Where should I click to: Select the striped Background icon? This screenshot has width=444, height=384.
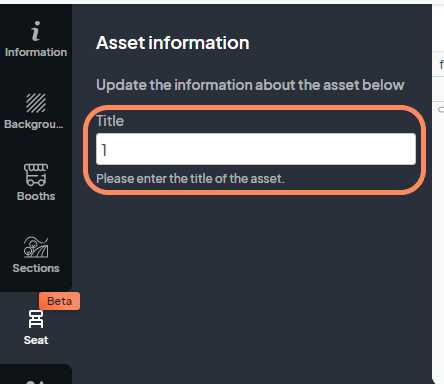pyautogui.click(x=36, y=103)
